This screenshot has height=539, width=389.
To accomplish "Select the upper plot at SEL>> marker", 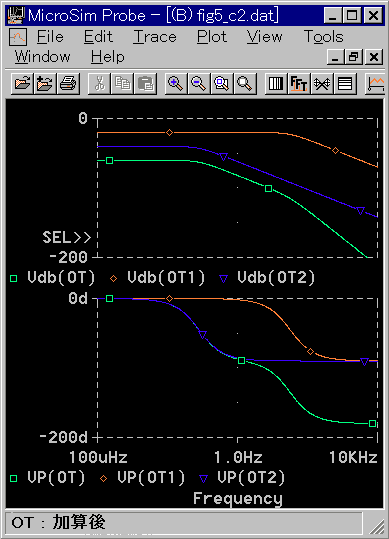I will (66, 237).
